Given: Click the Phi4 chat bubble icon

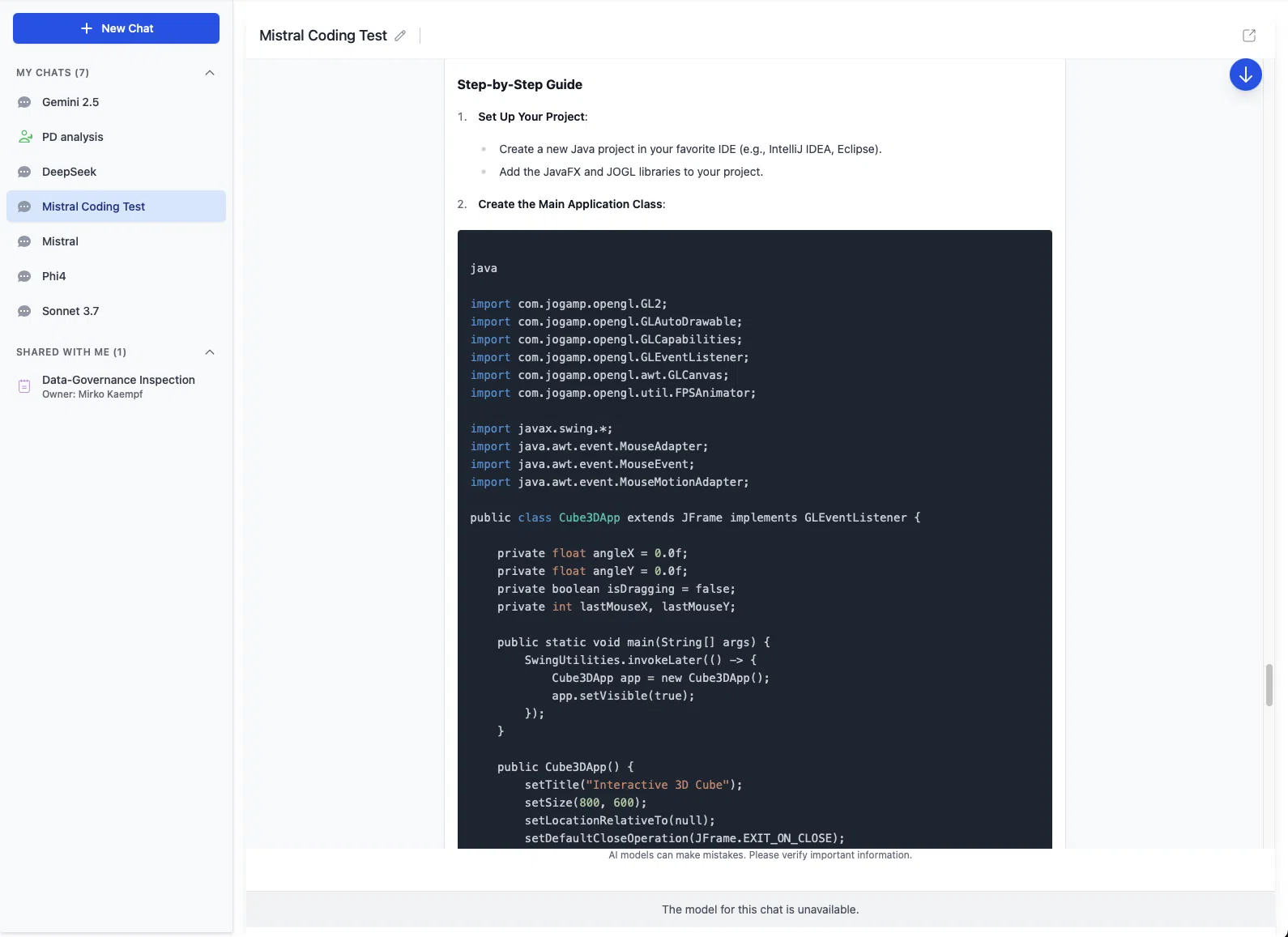Looking at the screenshot, I should [x=24, y=277].
